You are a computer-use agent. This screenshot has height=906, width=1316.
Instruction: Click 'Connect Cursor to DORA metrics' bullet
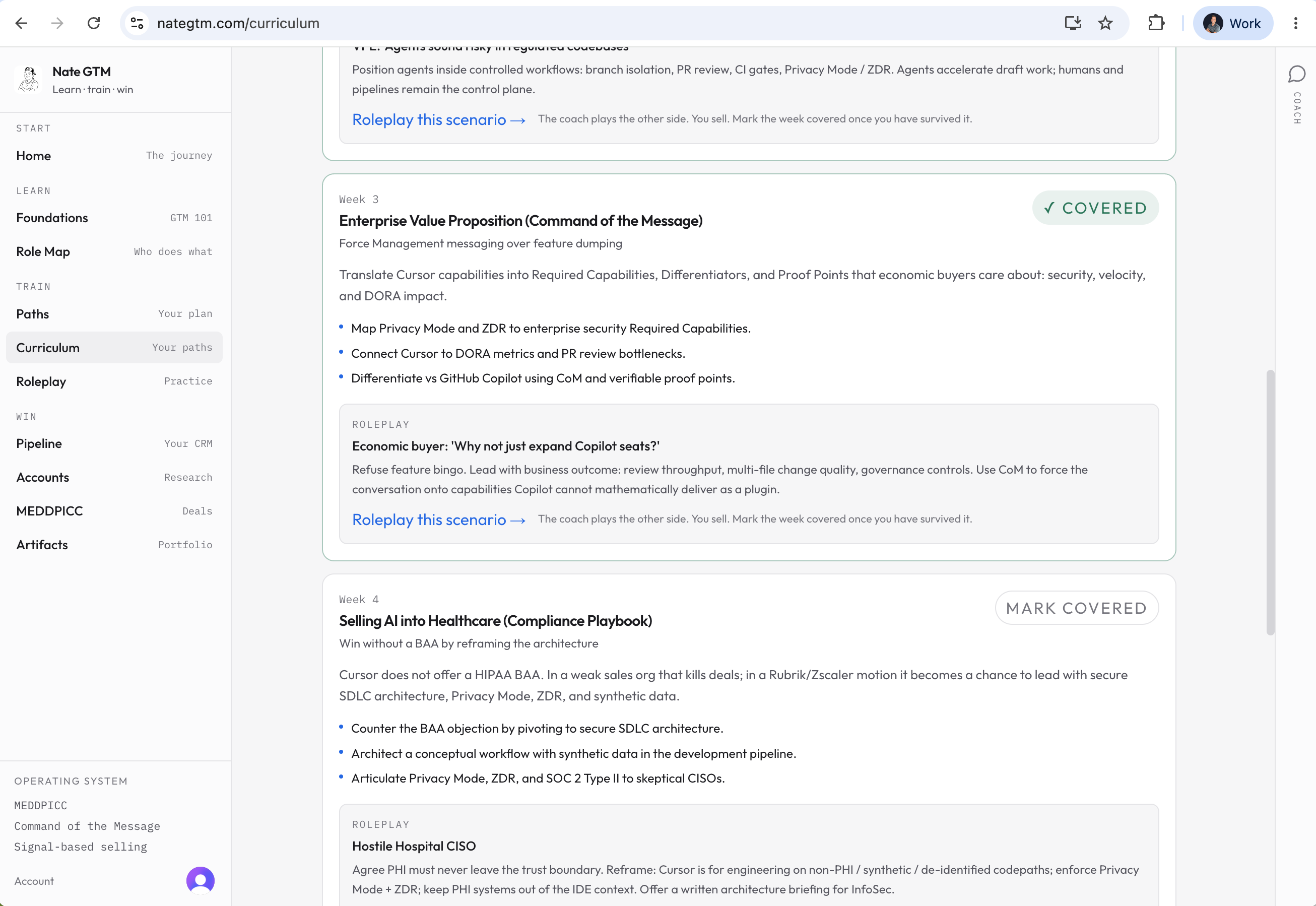point(518,353)
